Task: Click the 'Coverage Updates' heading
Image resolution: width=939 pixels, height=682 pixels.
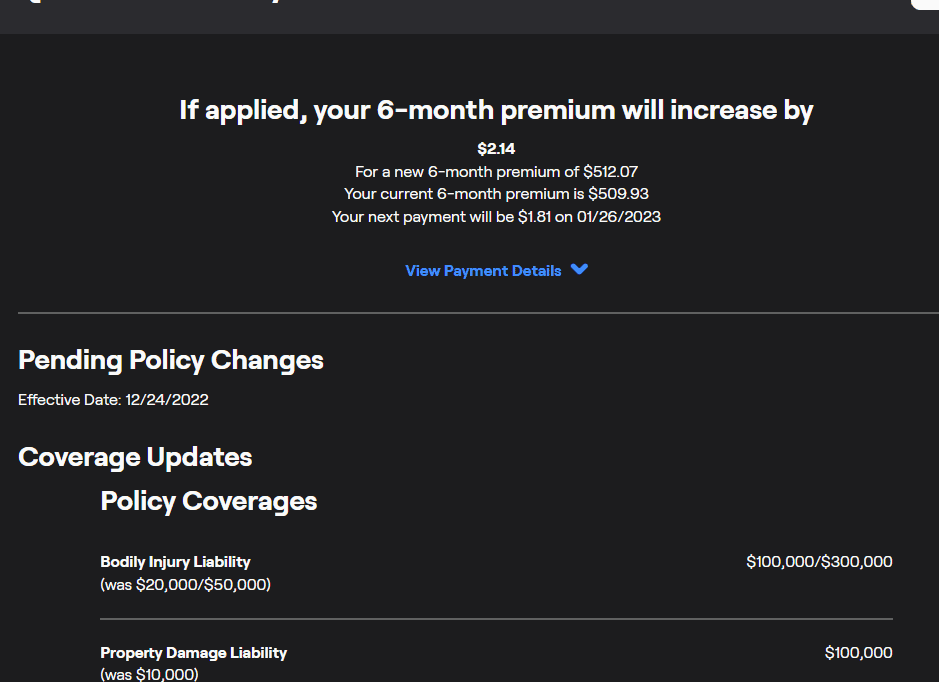Action: coord(135,457)
